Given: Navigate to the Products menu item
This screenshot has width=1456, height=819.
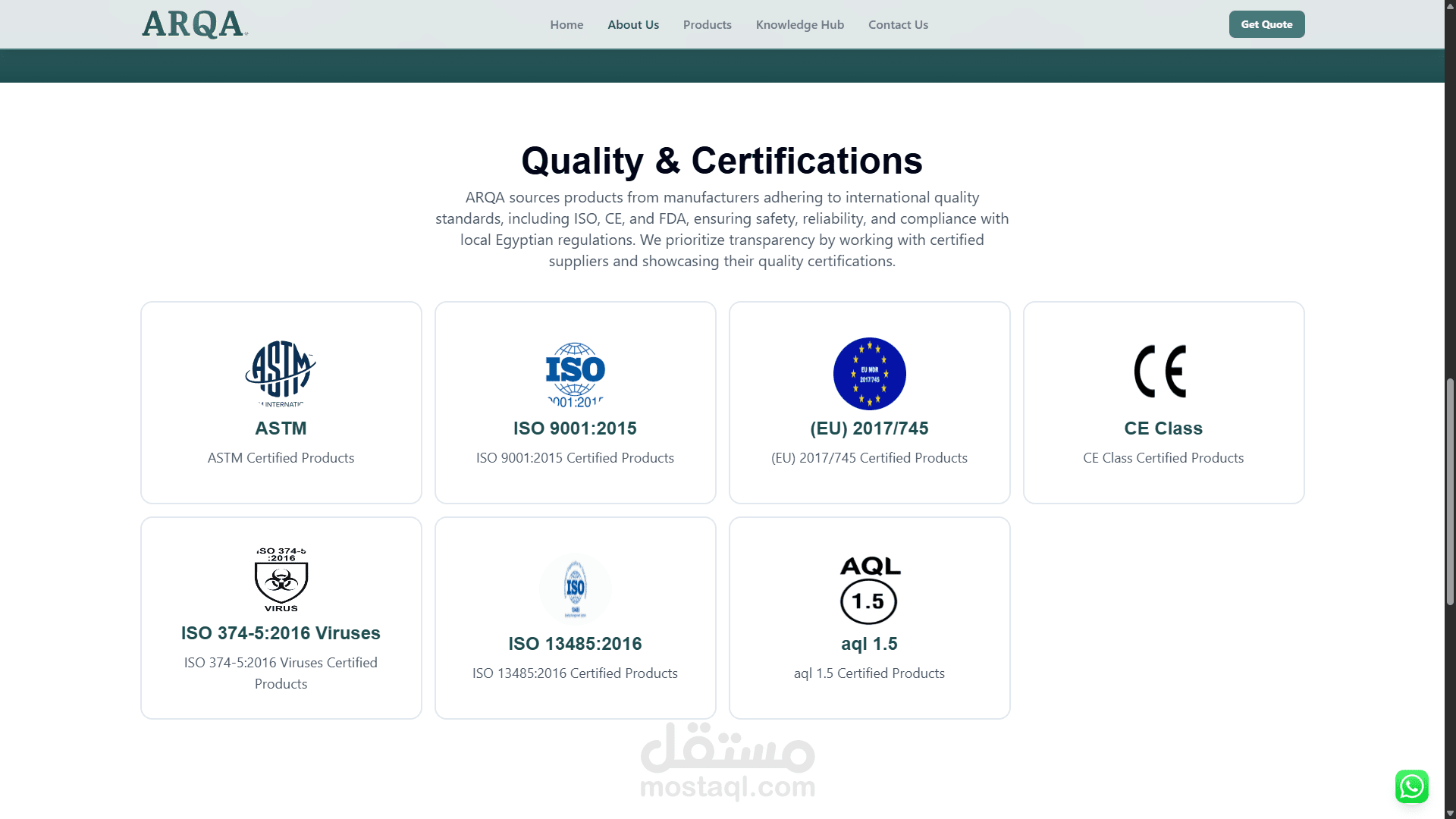Looking at the screenshot, I should [707, 24].
